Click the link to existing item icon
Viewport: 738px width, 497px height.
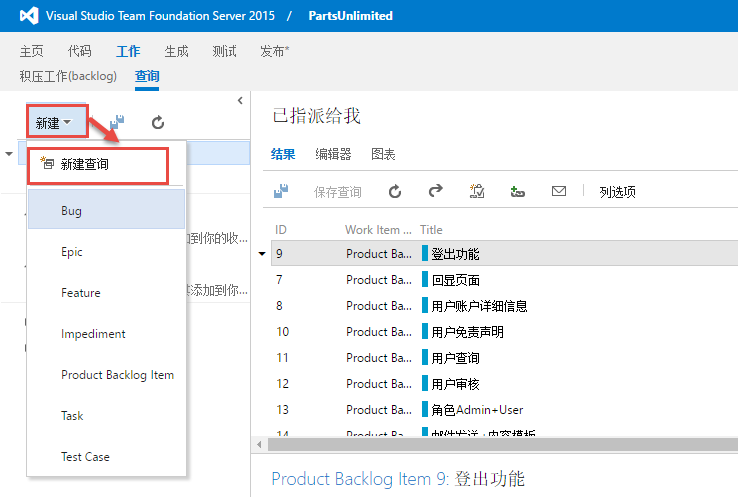point(517,191)
